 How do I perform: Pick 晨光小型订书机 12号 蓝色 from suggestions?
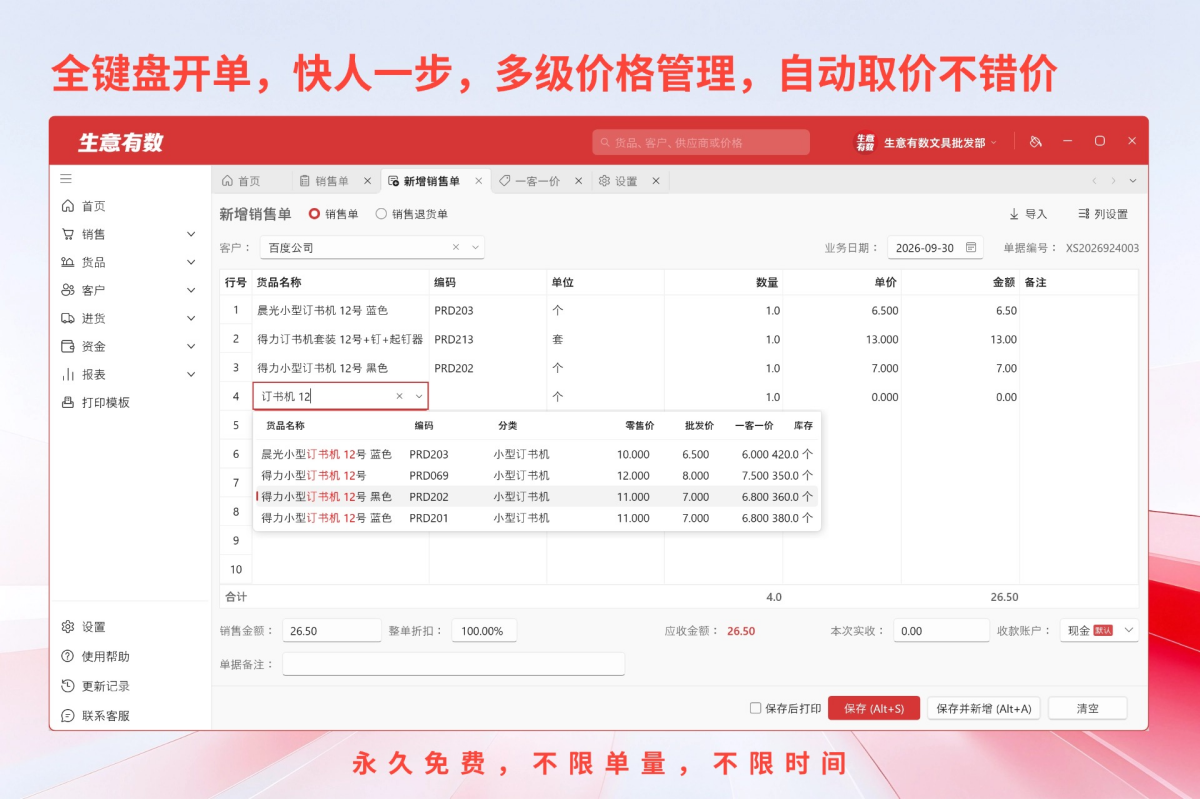537,454
